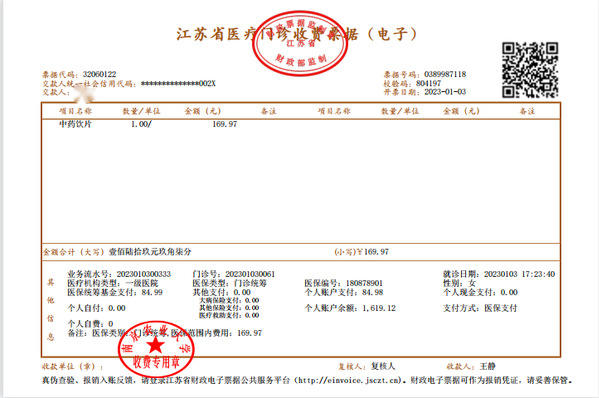Click the red 财政部监制 oval seal

coord(300,43)
